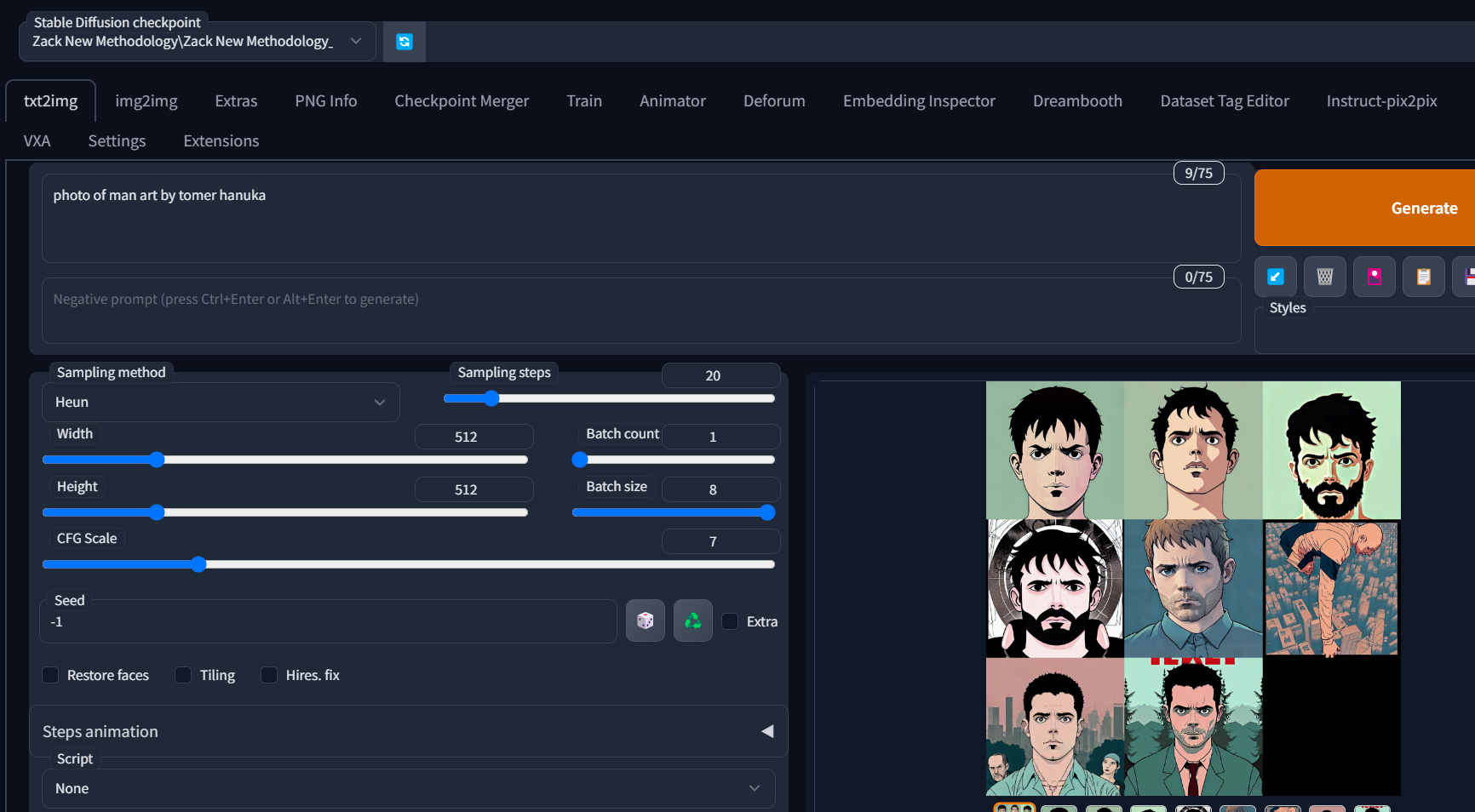Screen dimensions: 1475x812
Task: Randomize seed with the dice icon
Action: point(646,620)
